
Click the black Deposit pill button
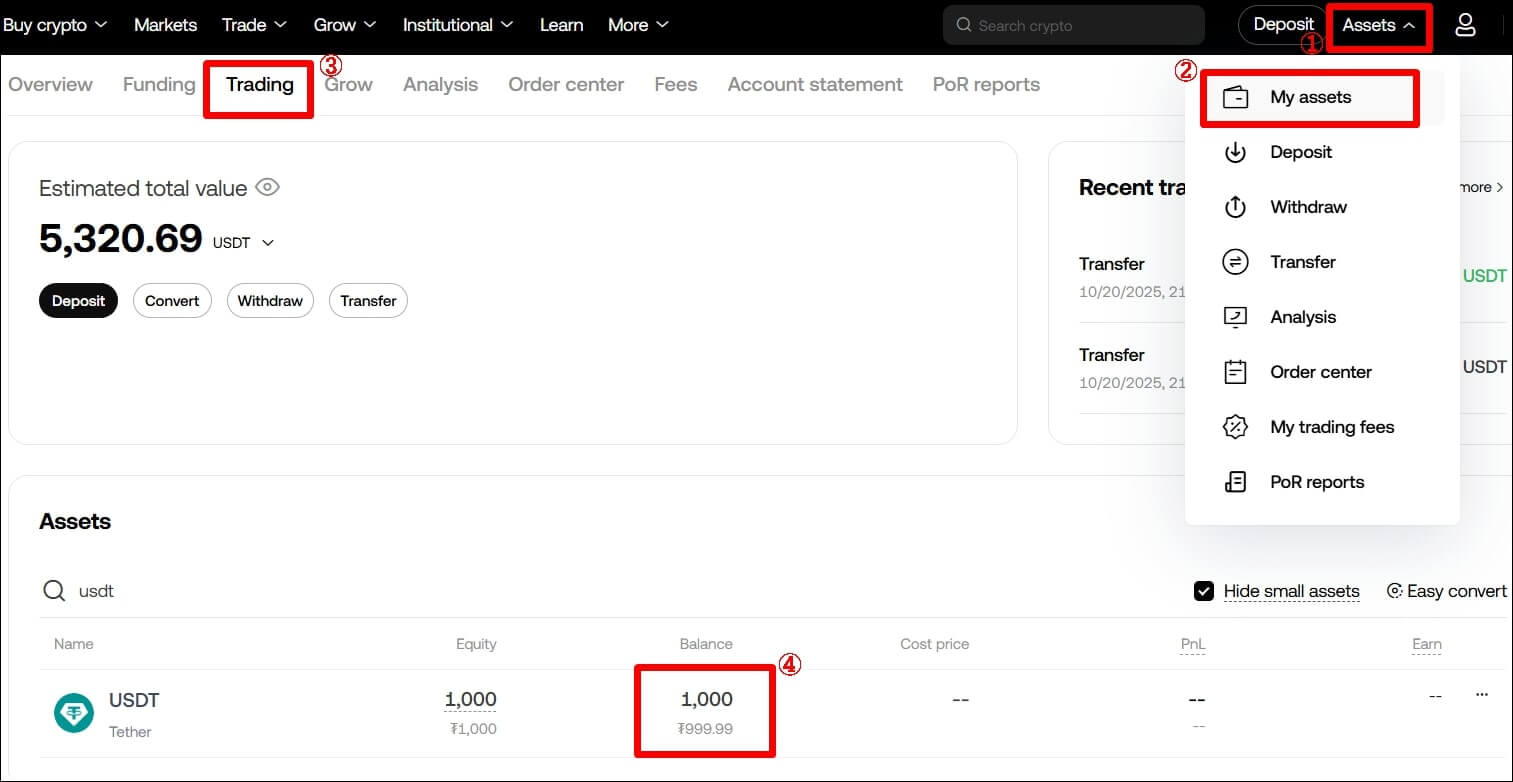(x=78, y=301)
